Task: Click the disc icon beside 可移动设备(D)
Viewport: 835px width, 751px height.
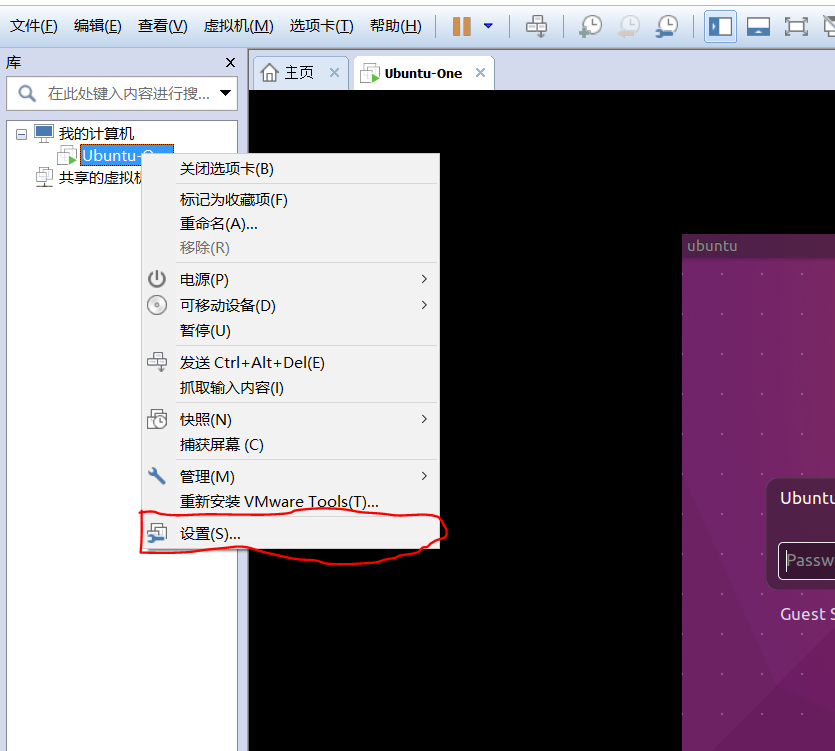Action: click(157, 305)
